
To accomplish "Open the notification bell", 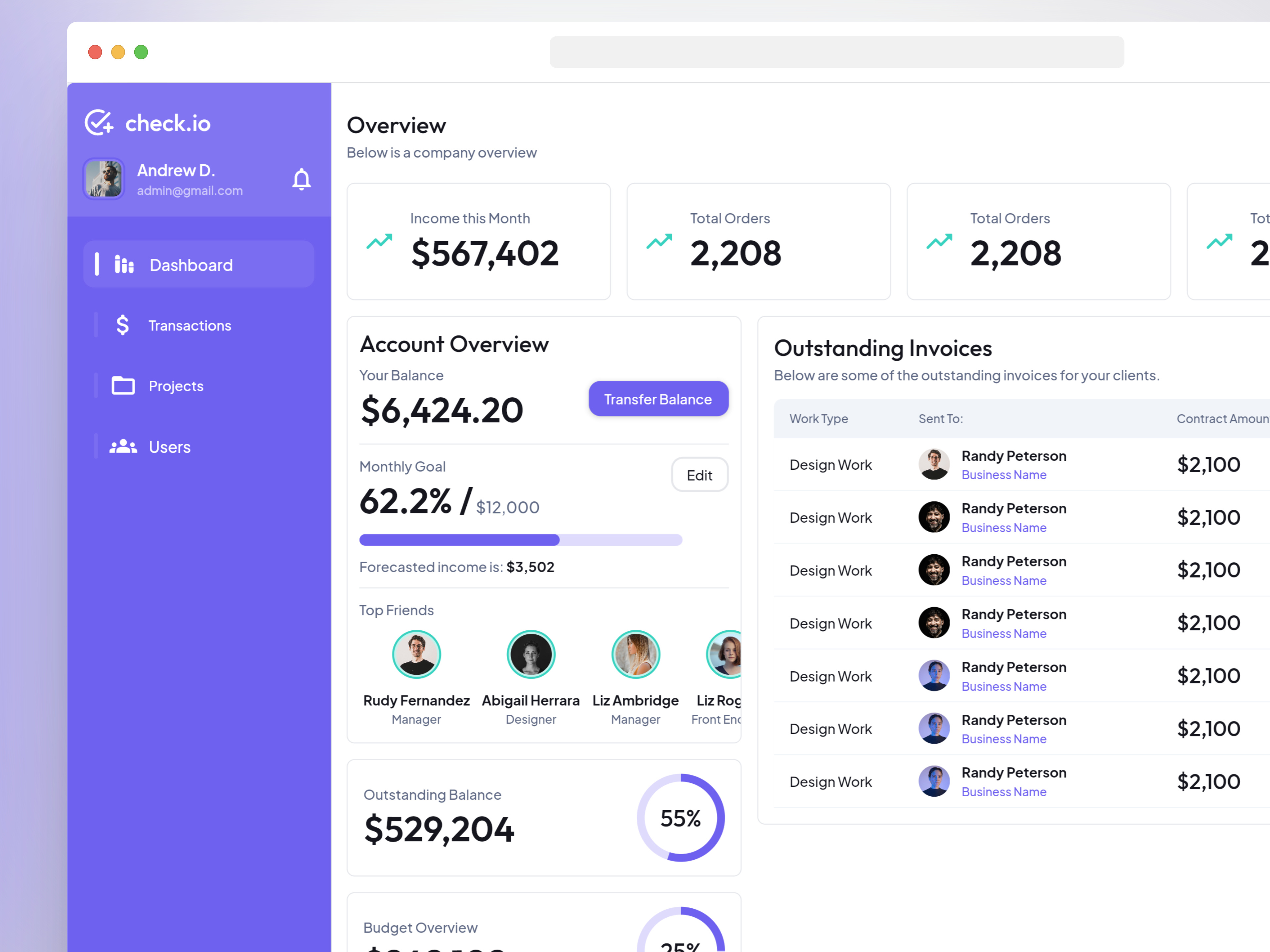I will point(301,179).
